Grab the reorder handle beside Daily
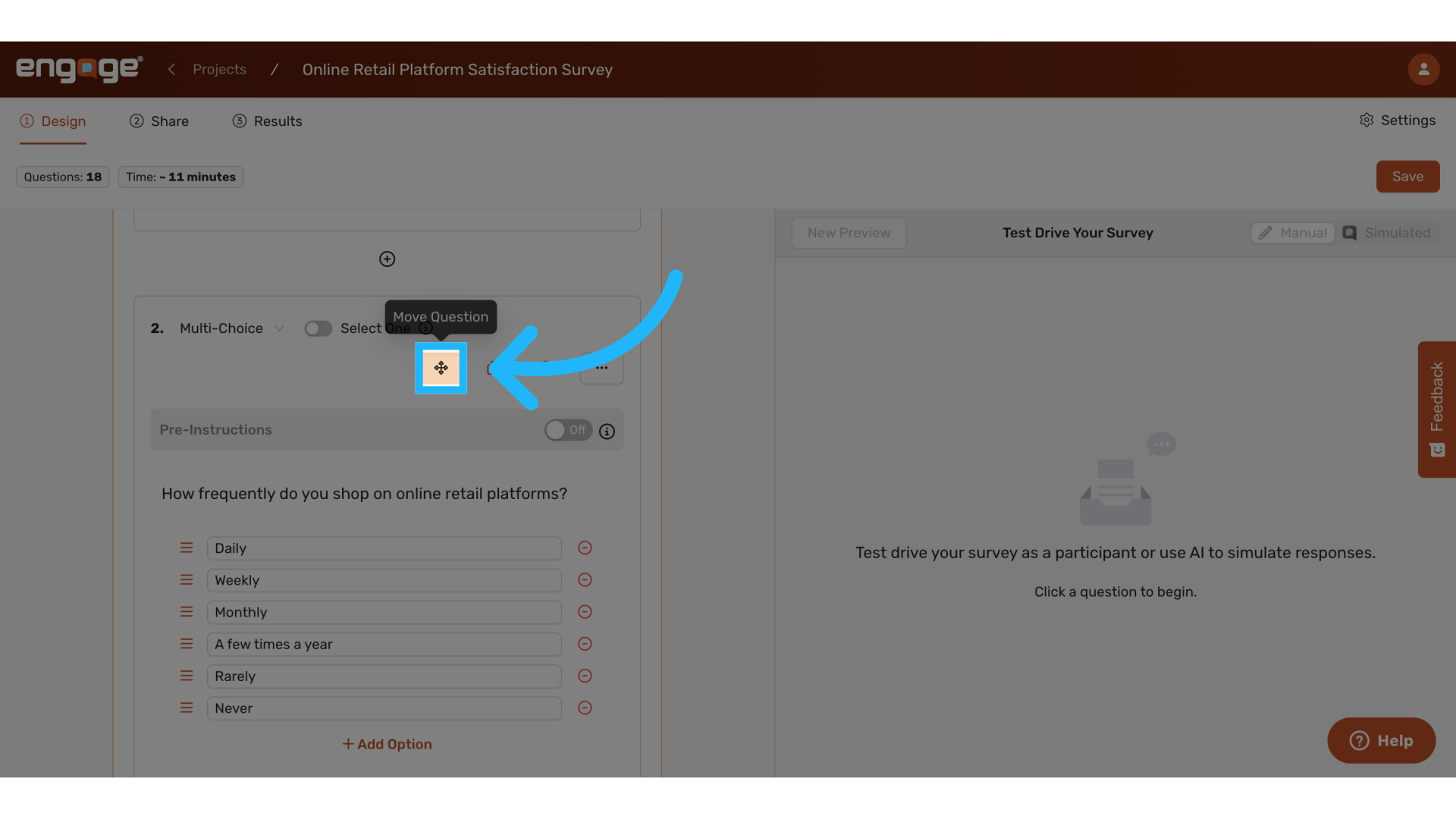The width and height of the screenshot is (1456, 819). point(187,548)
